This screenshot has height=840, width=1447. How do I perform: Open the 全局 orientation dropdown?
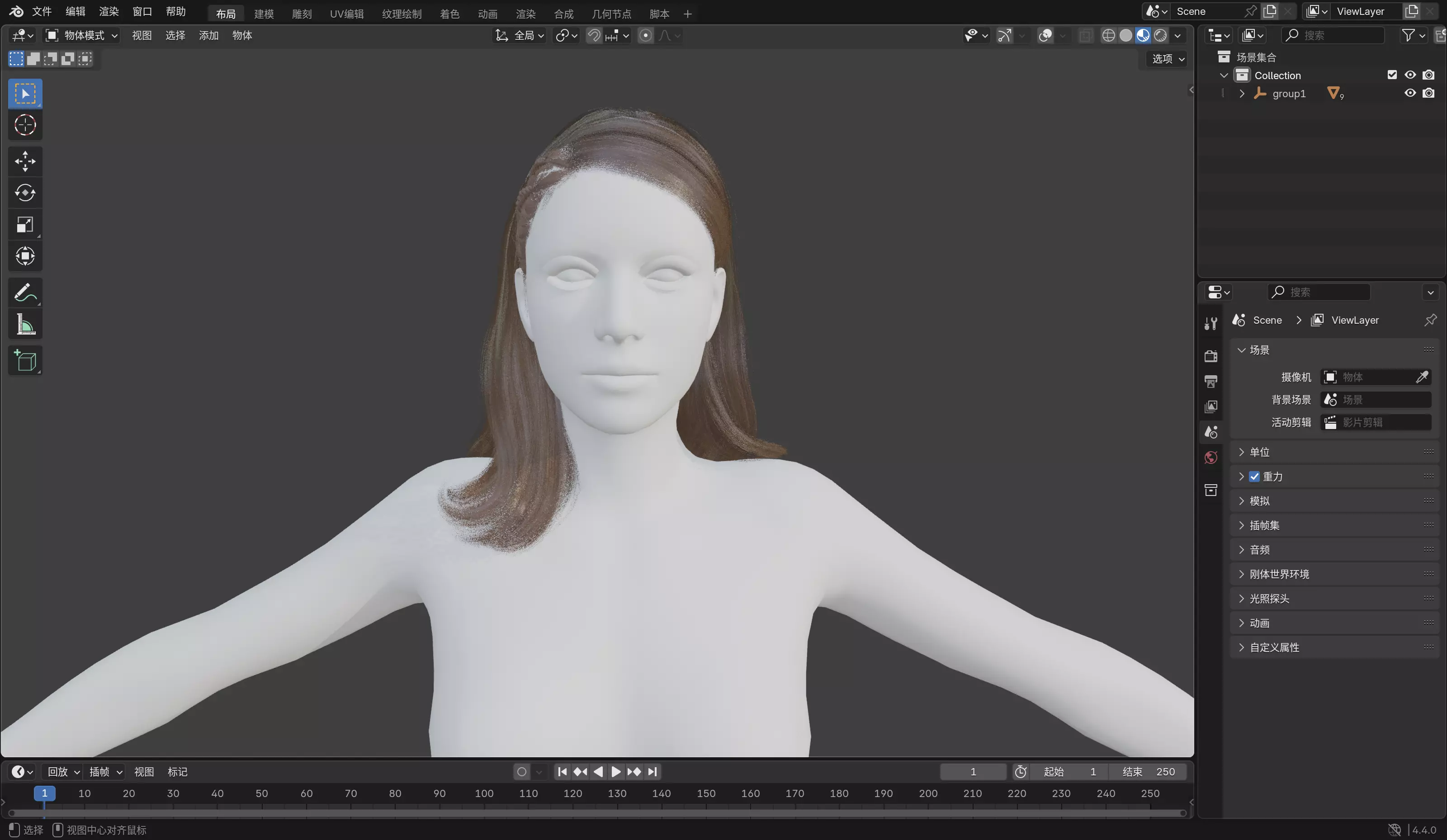point(519,36)
